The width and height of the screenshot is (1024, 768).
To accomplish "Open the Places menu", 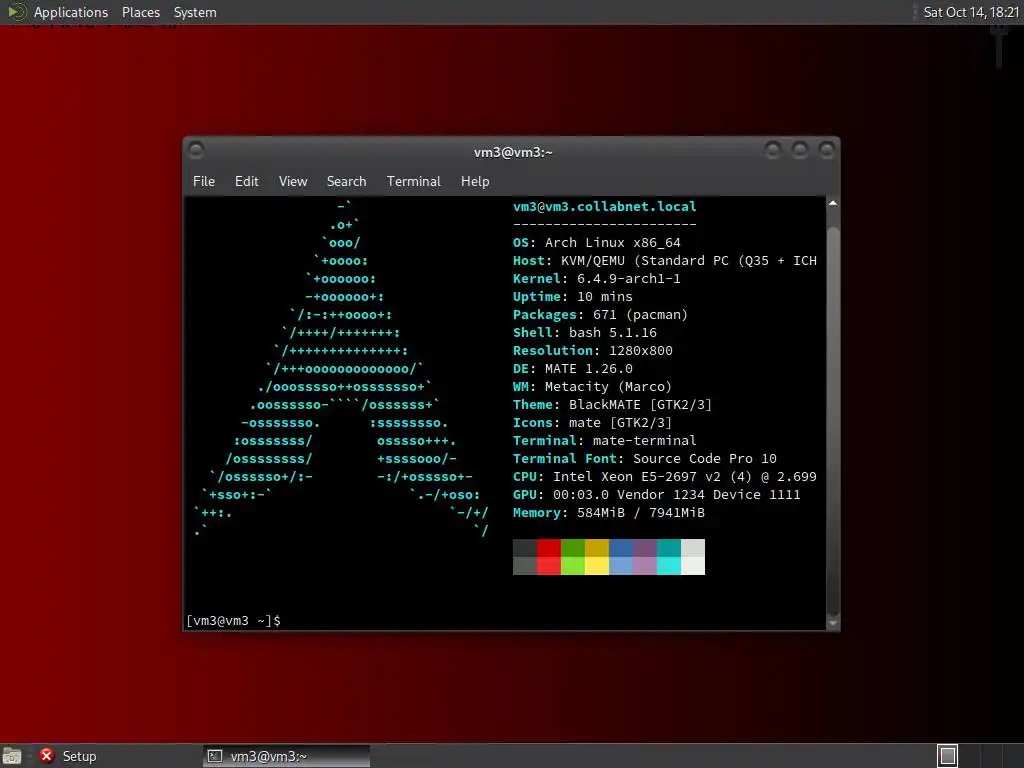I will (x=140, y=12).
